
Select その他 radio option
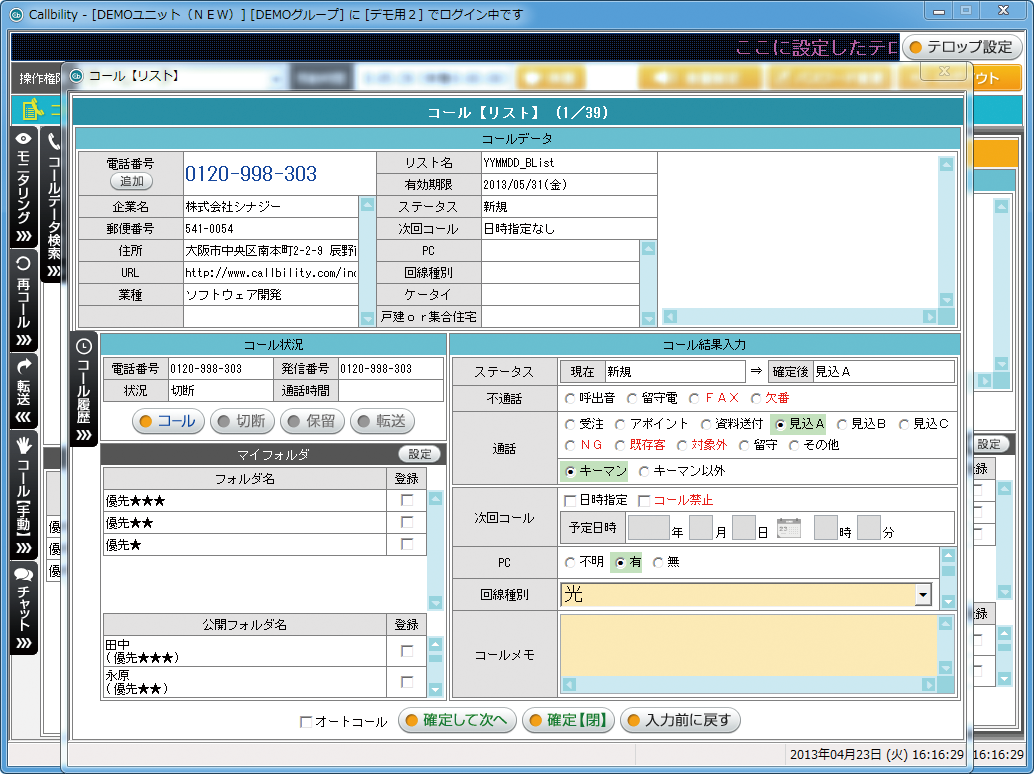tap(794, 446)
